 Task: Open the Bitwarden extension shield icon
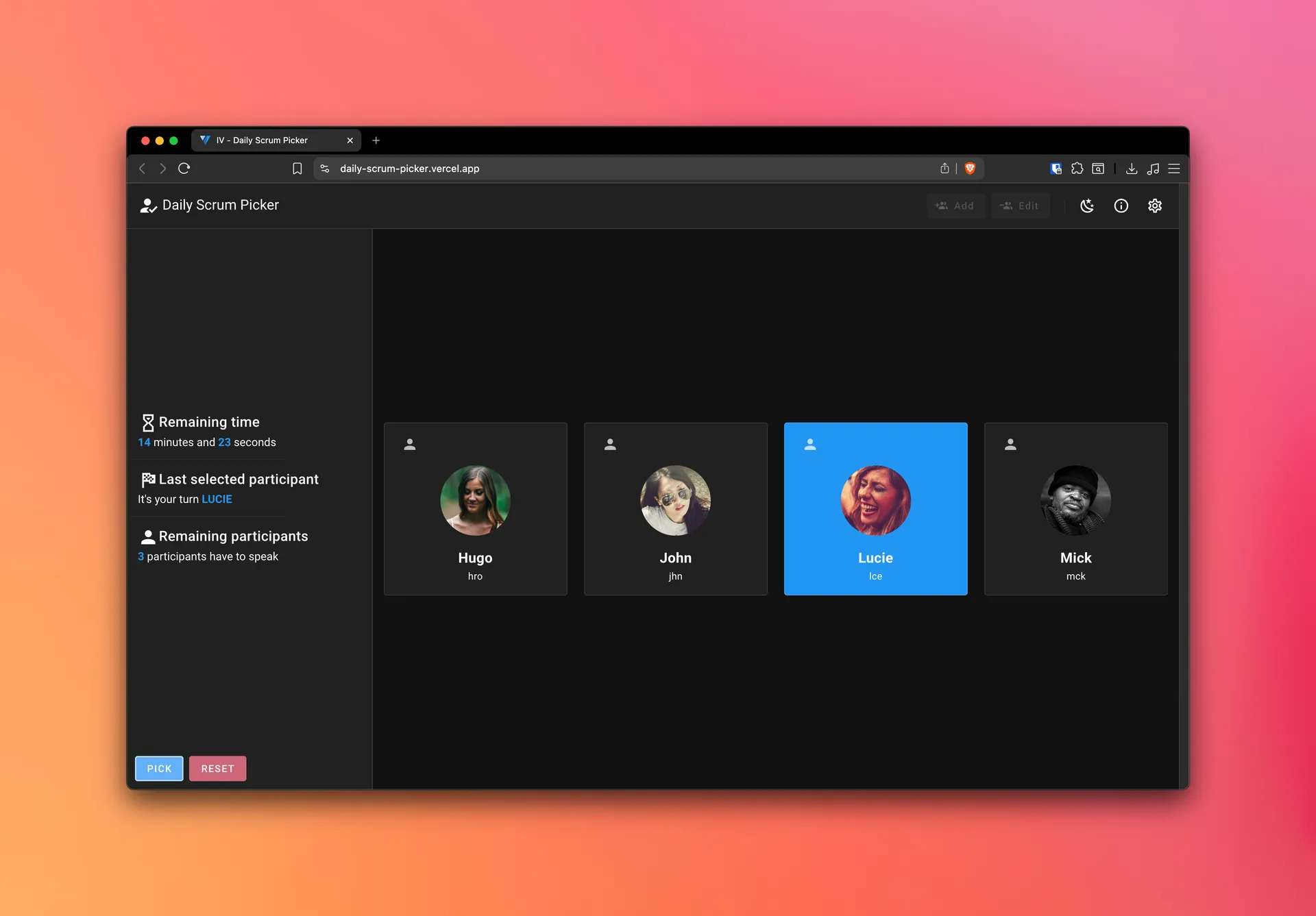(1056, 169)
